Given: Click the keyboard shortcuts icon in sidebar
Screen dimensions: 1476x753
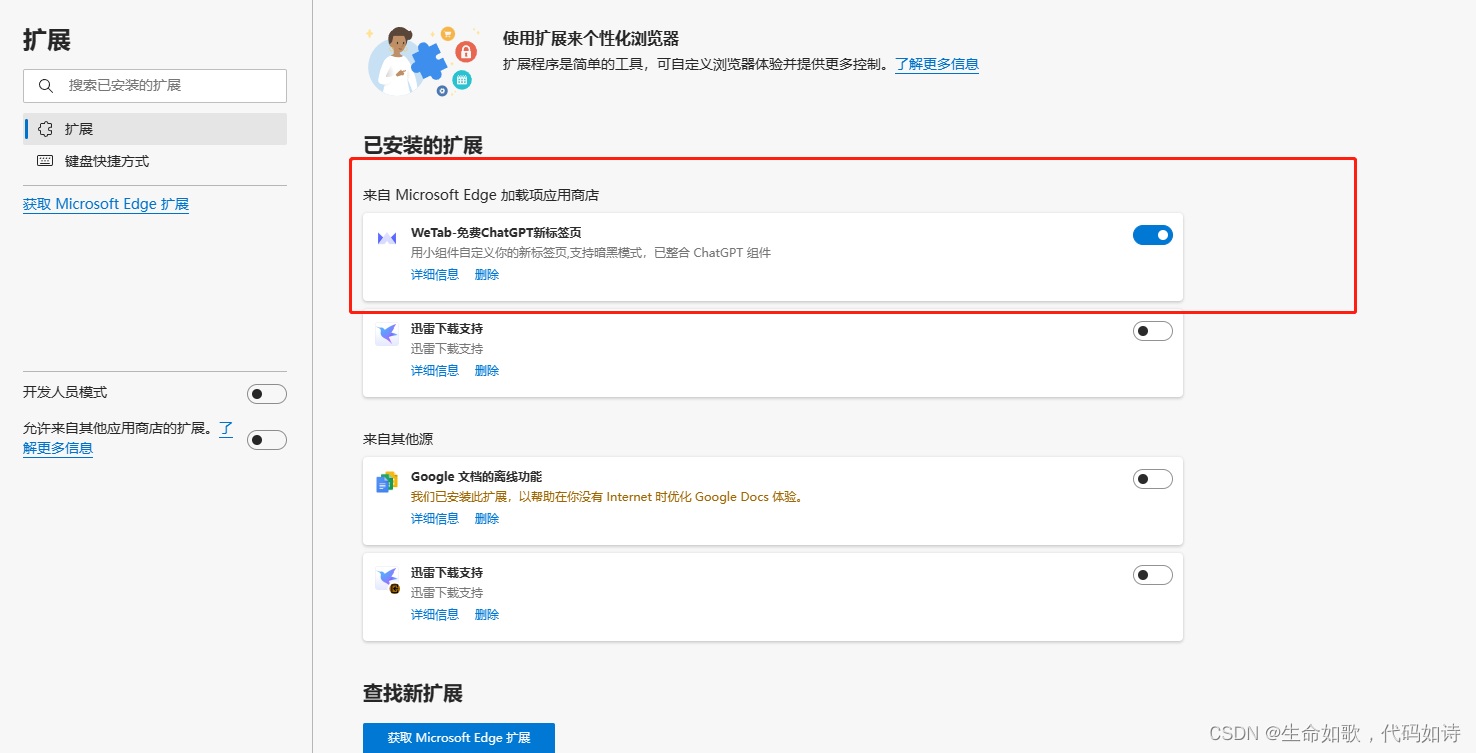Looking at the screenshot, I should 45,161.
